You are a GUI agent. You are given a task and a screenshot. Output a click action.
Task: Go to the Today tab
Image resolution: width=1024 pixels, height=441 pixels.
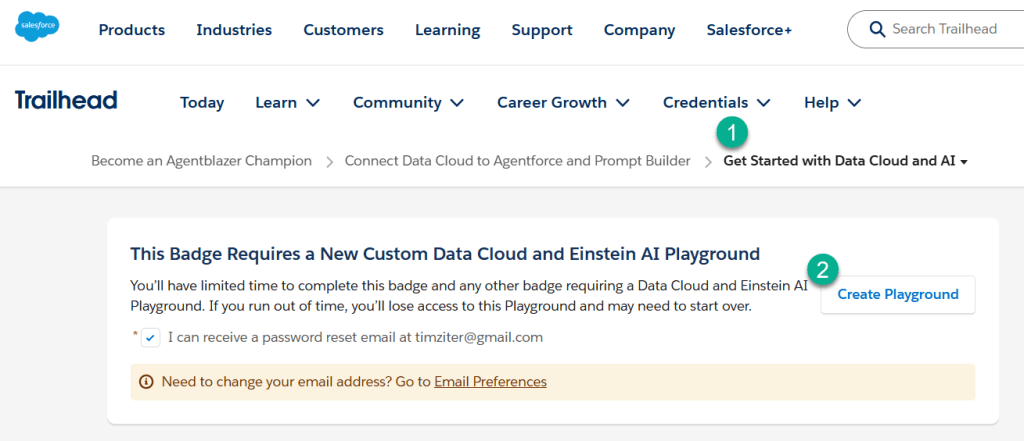tap(202, 102)
